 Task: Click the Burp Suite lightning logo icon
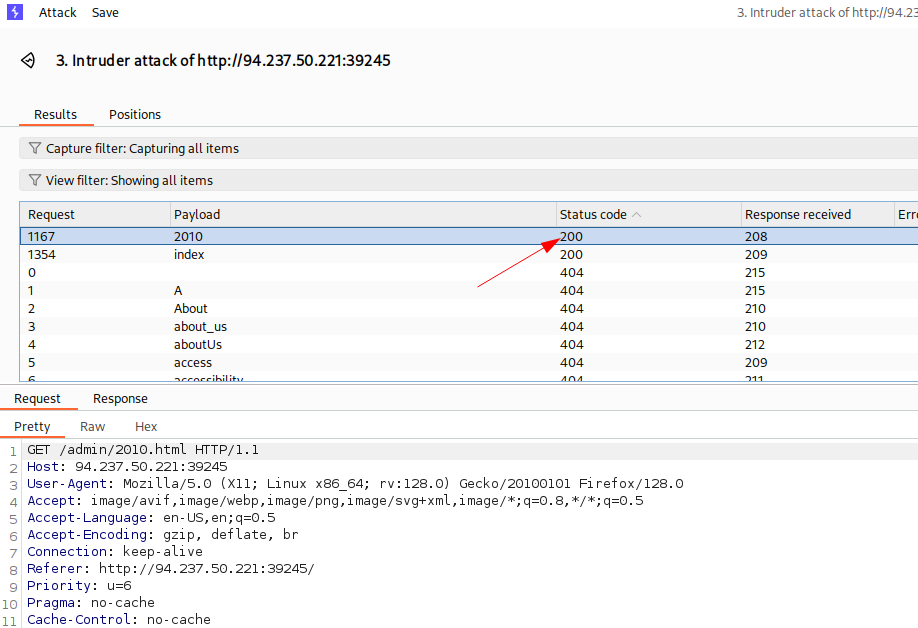click(14, 13)
